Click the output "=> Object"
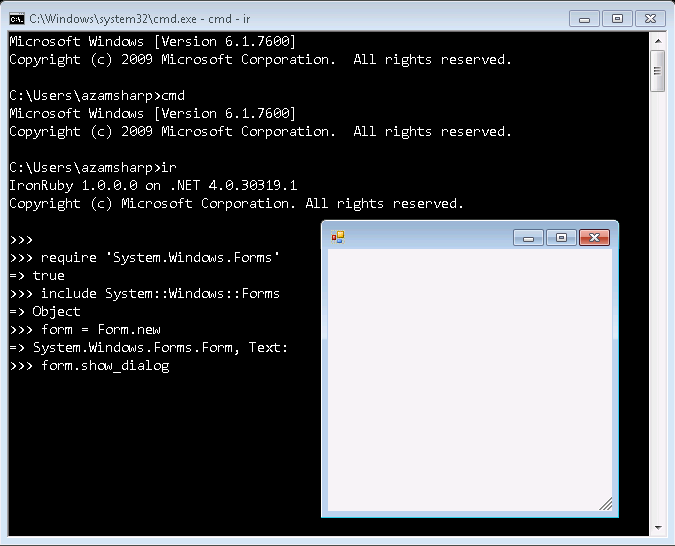Viewport: 675px width, 546px height. pyautogui.click(x=45, y=312)
